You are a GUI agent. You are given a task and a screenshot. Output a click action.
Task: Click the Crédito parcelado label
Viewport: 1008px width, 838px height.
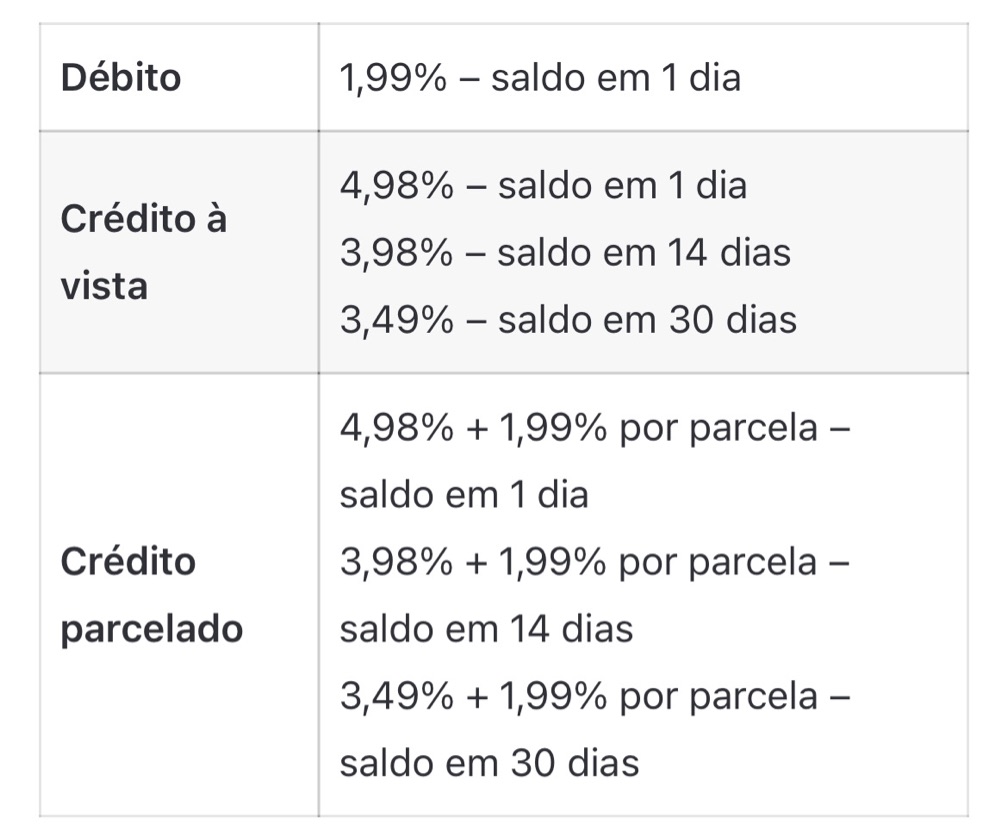pos(152,594)
